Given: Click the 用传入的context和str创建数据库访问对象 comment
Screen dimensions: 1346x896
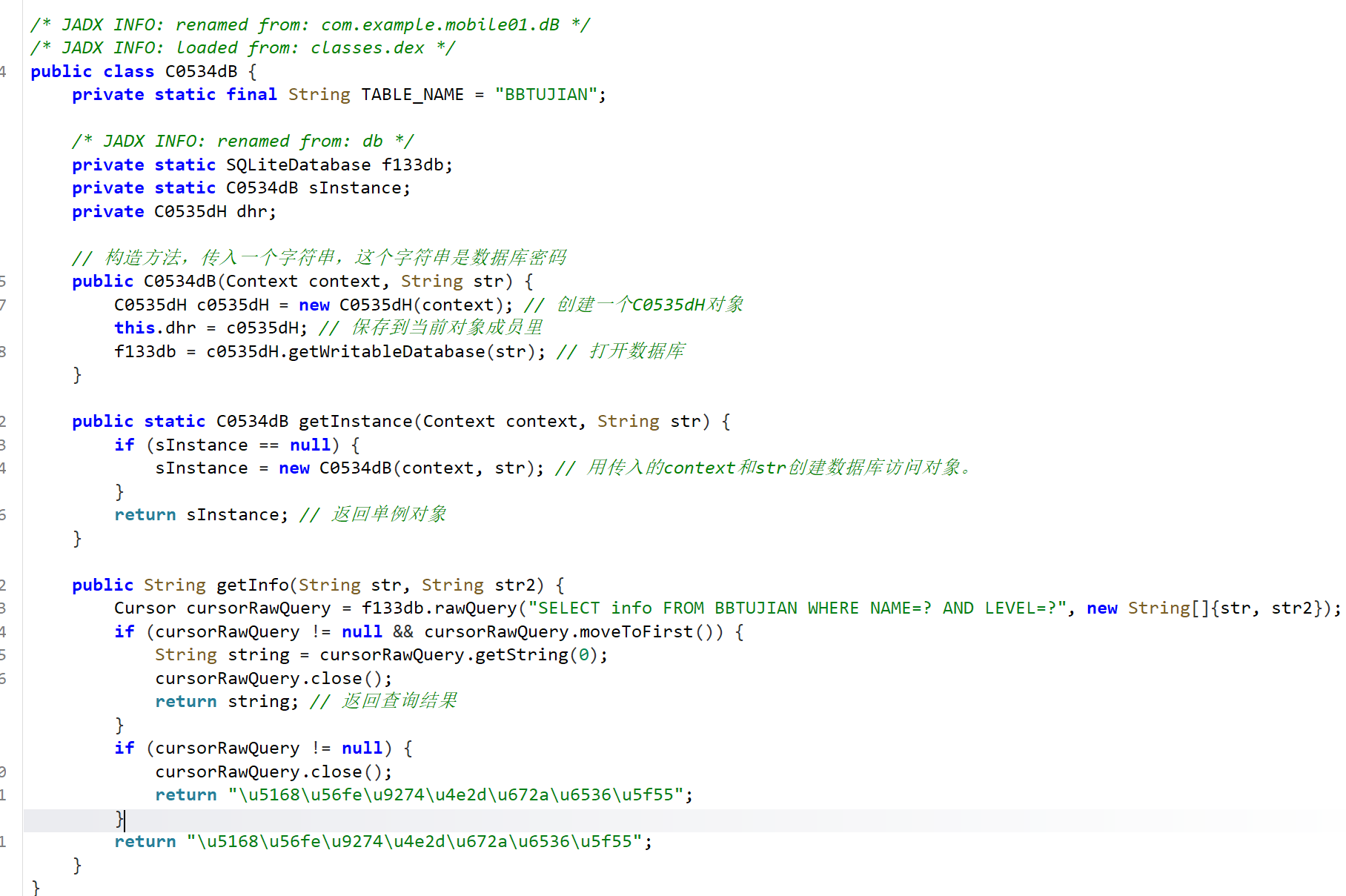Looking at the screenshot, I should click(x=763, y=468).
